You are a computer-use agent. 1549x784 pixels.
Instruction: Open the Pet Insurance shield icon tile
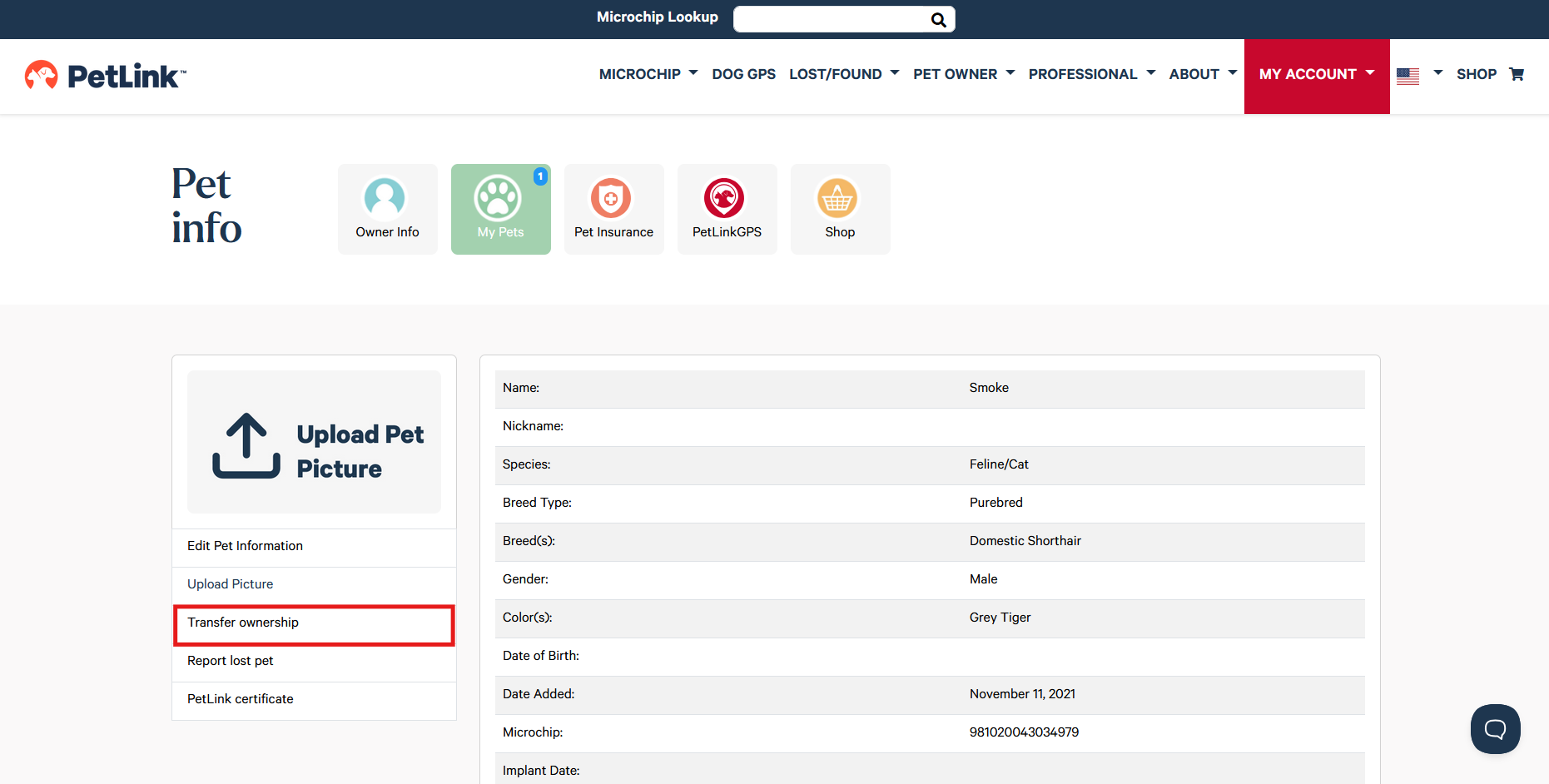(614, 209)
